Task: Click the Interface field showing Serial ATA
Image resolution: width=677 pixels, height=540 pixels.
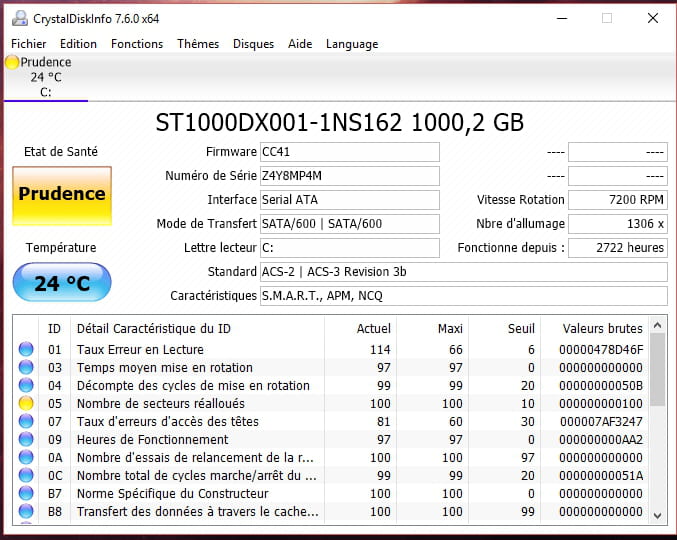Action: (350, 200)
